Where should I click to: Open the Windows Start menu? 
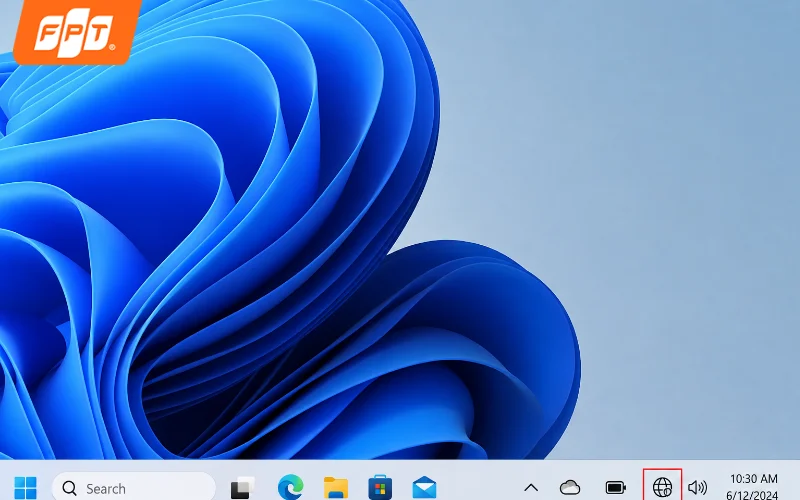point(25,488)
